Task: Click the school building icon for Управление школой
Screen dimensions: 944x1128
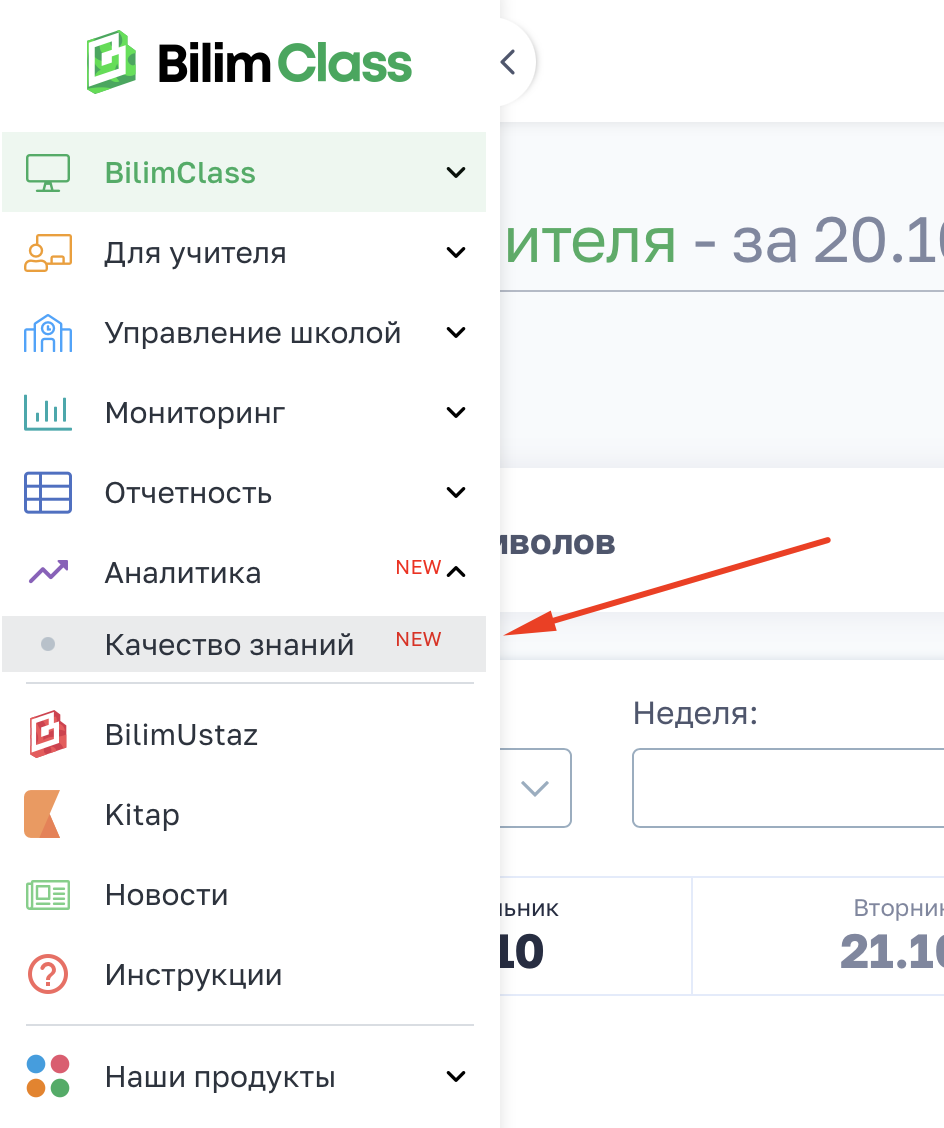Action: [48, 333]
